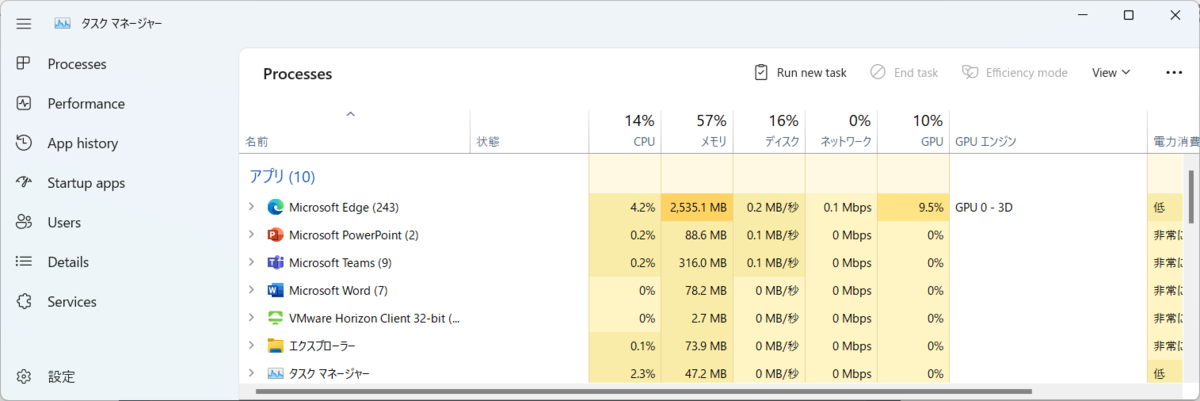Click PowerPoint memory value 88.6 MB
The height and width of the screenshot is (401, 1200).
pos(698,235)
